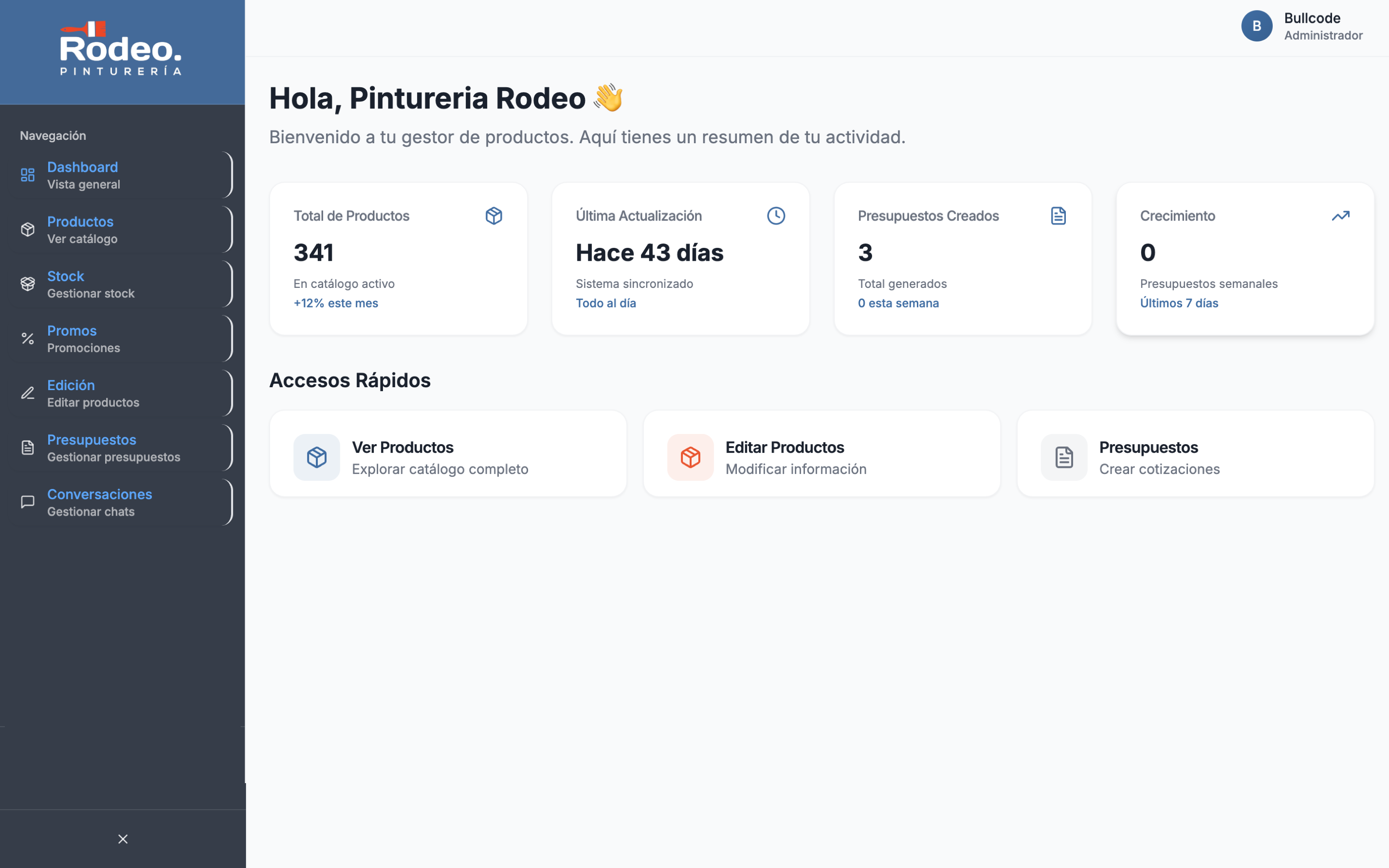Click the 341 products count
The image size is (1389, 868).
click(x=313, y=253)
